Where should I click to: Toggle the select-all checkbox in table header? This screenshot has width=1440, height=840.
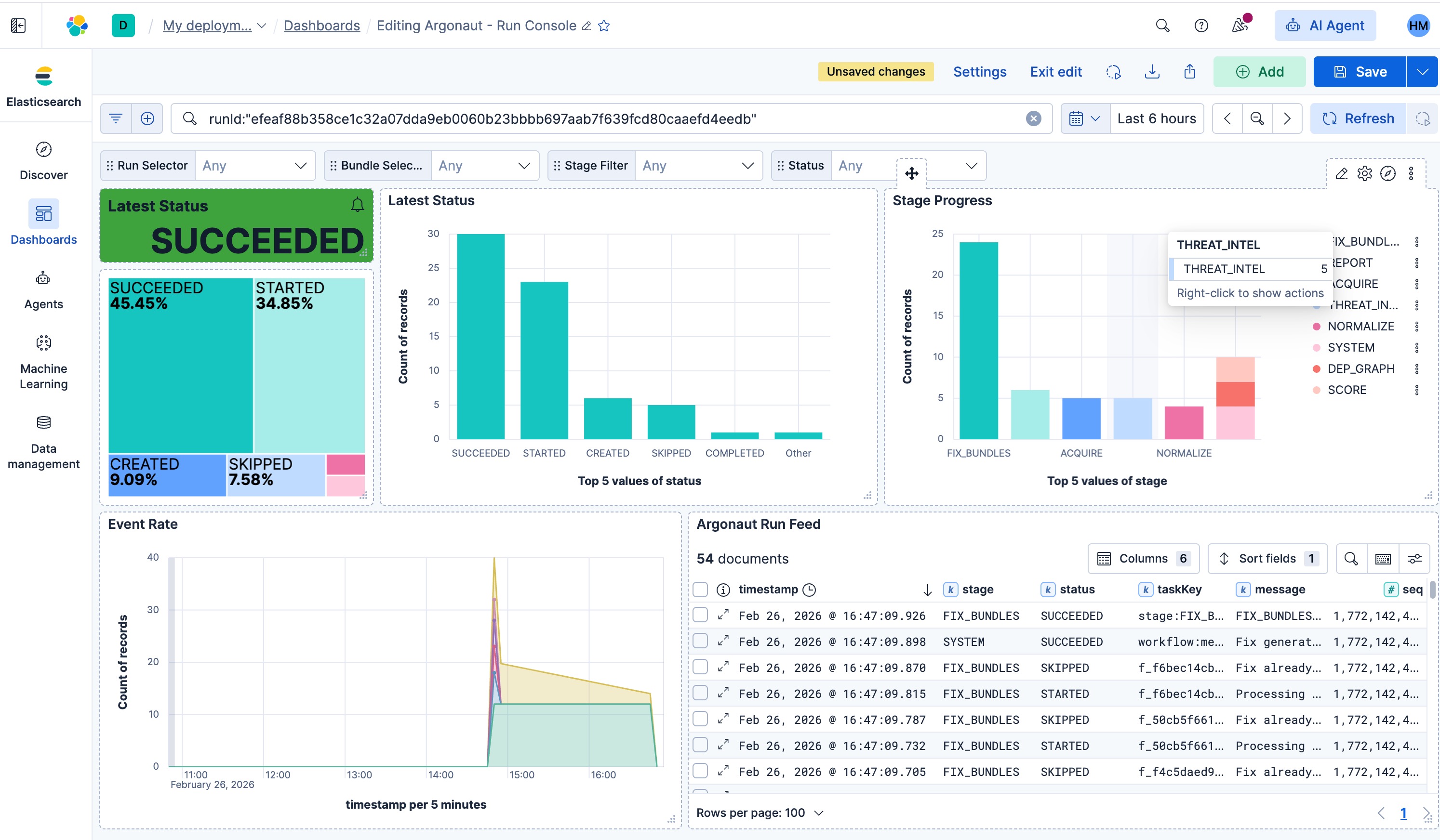(x=700, y=590)
